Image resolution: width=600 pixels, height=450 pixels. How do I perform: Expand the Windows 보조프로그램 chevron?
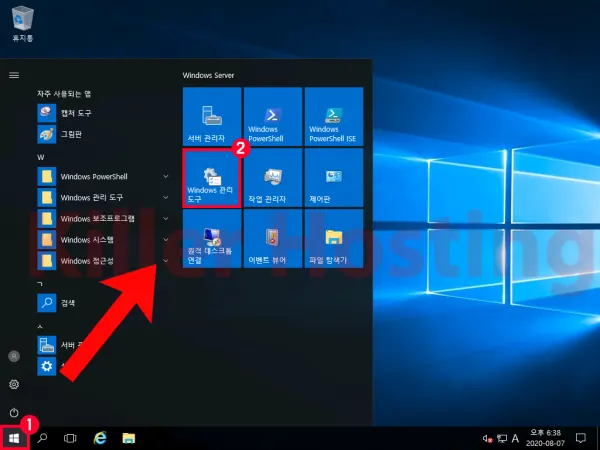[166, 218]
